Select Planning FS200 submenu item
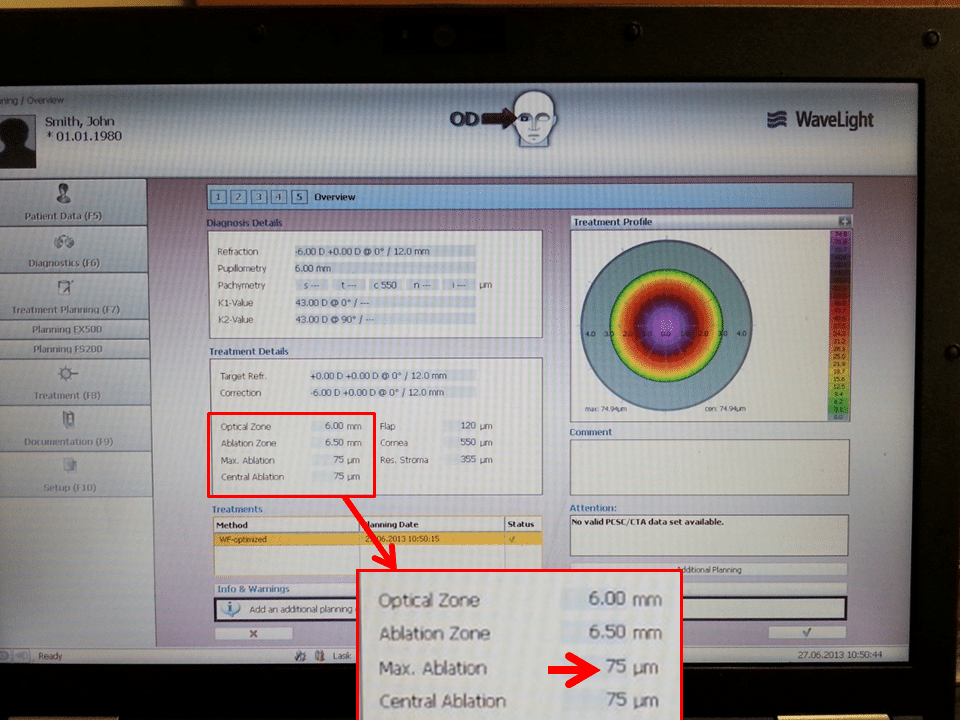The image size is (960, 720). 67,349
